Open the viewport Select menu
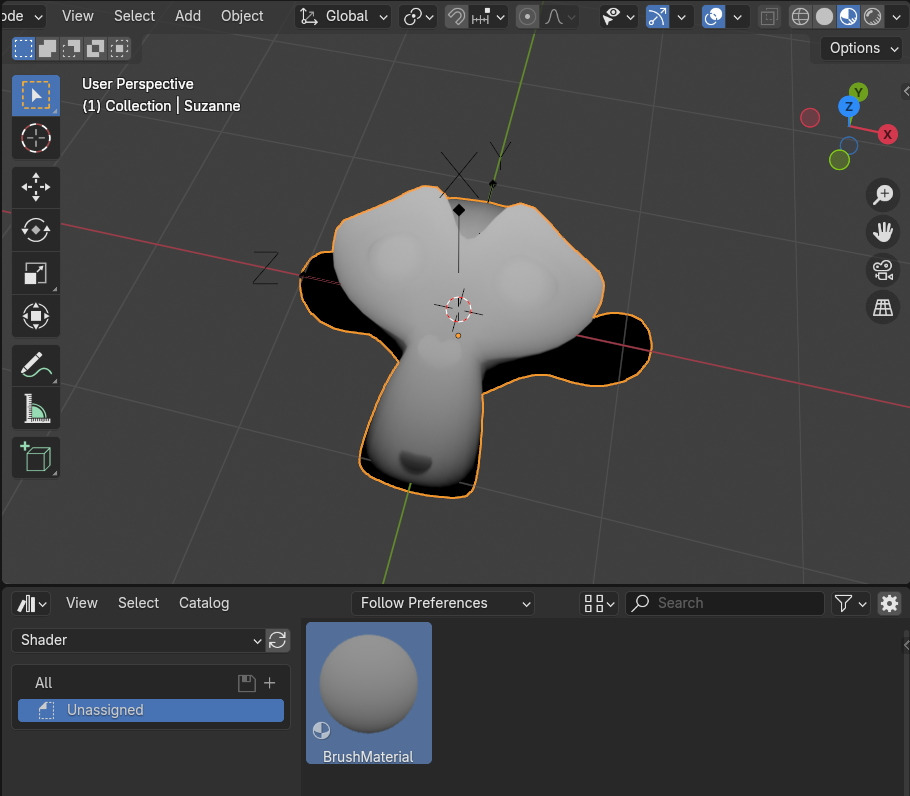Viewport: 910px width, 796px height. point(134,16)
